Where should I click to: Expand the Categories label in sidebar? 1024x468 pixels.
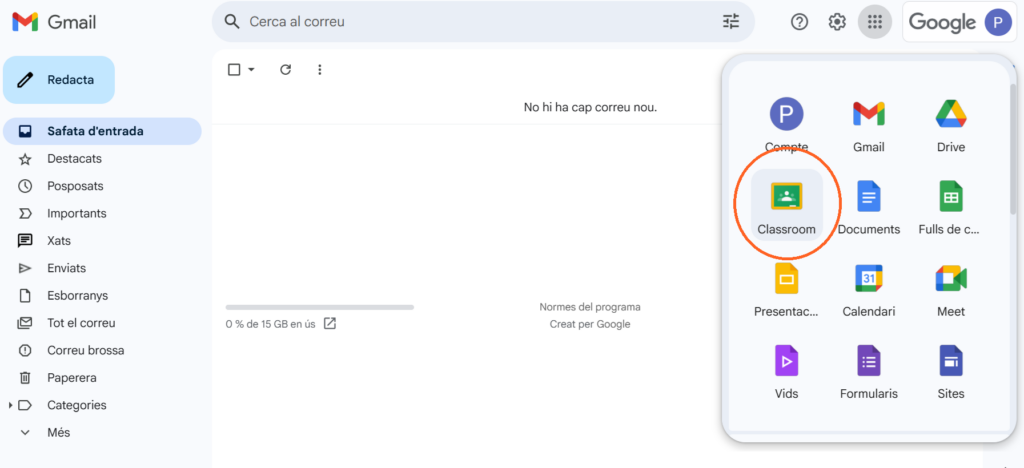(11, 405)
